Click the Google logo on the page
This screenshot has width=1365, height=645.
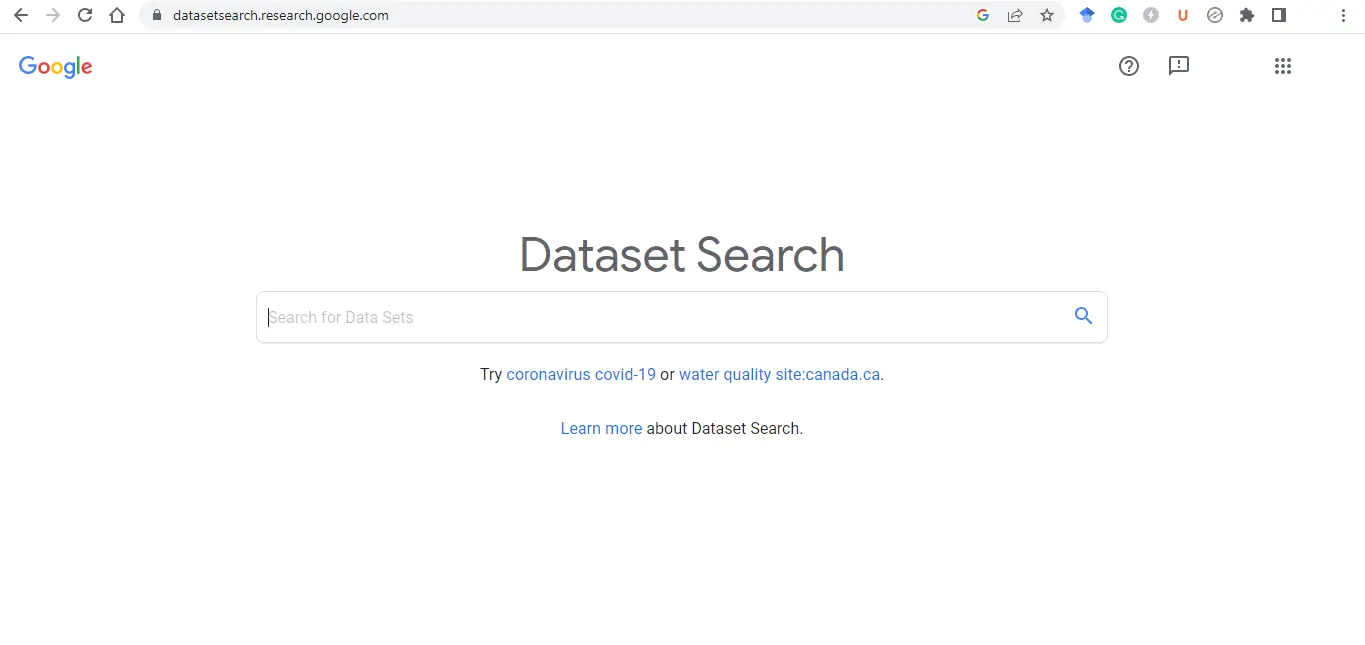click(55, 67)
